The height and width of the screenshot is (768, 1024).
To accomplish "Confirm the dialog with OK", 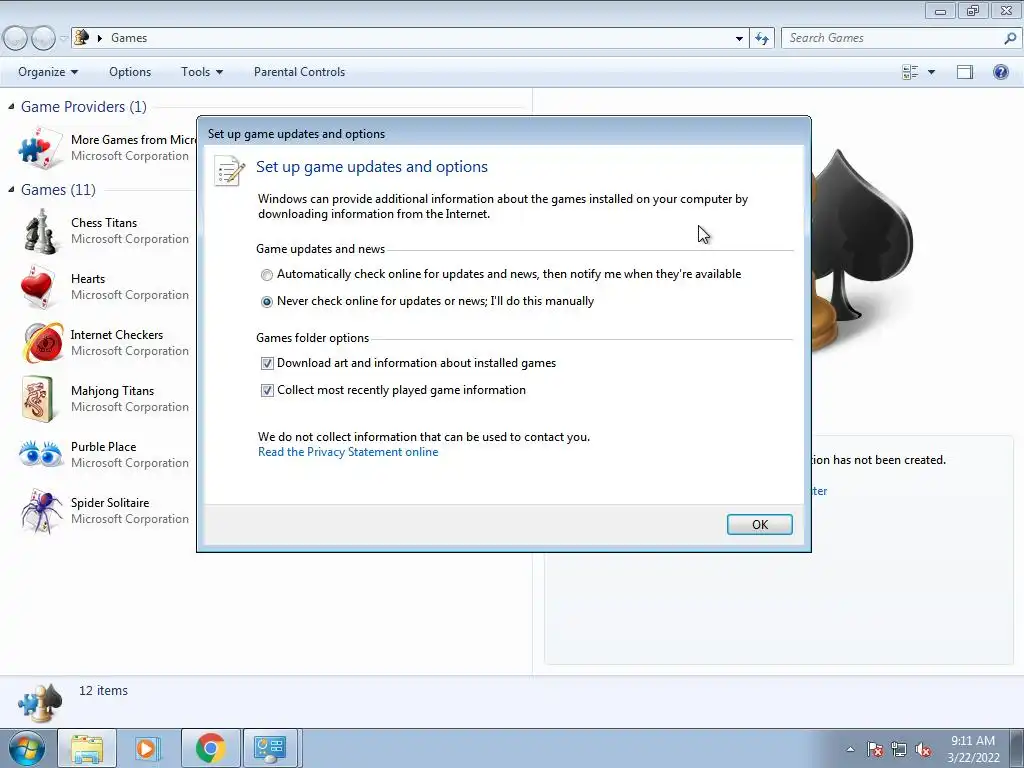I will 760,524.
